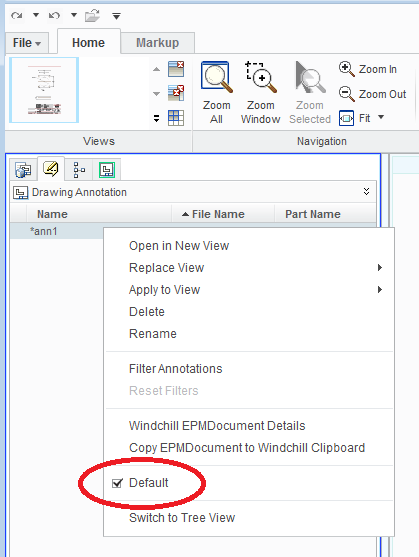Screen dimensions: 419x557
Task: Open the structure tree panel icon
Action: coord(79,170)
